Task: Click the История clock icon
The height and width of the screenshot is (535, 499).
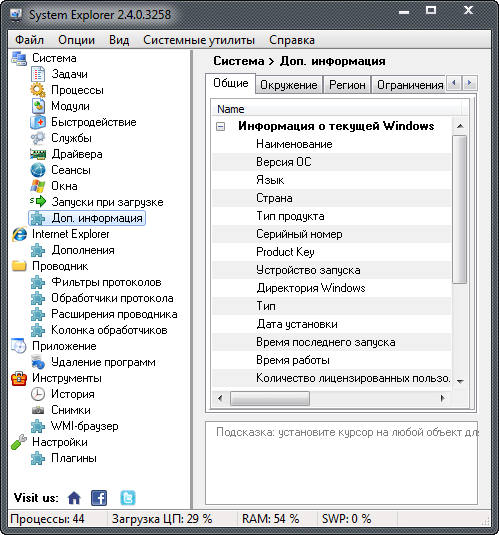Action: [38, 394]
